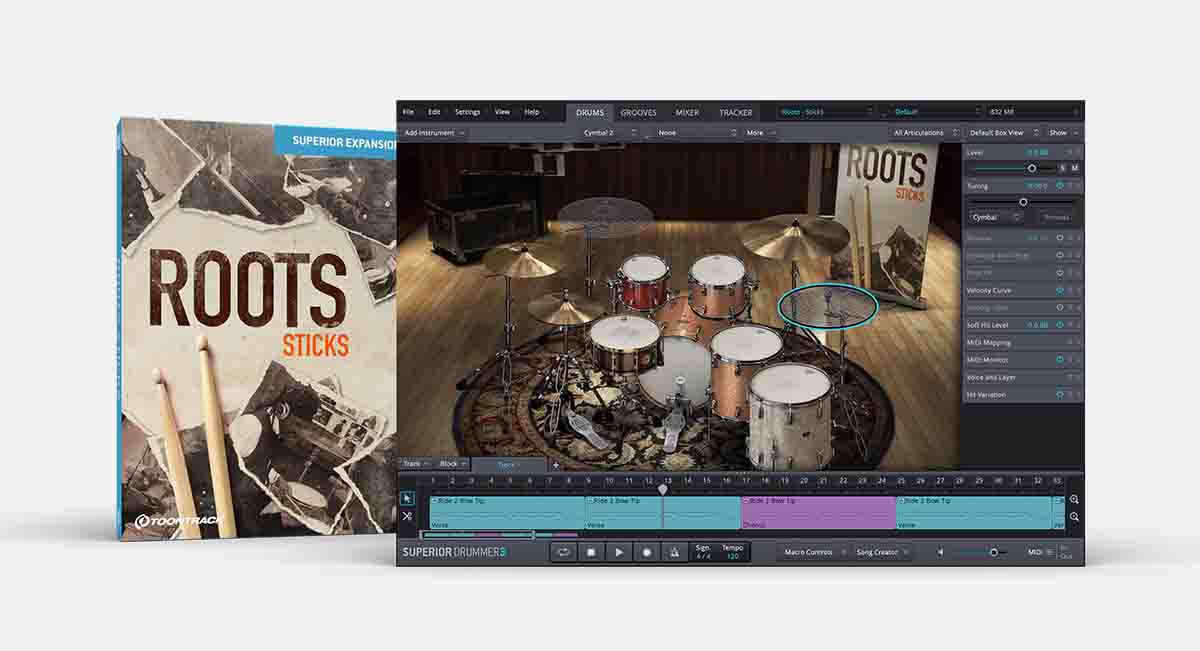
Task: Click the MIDI in/out indicator
Action: point(1049,552)
